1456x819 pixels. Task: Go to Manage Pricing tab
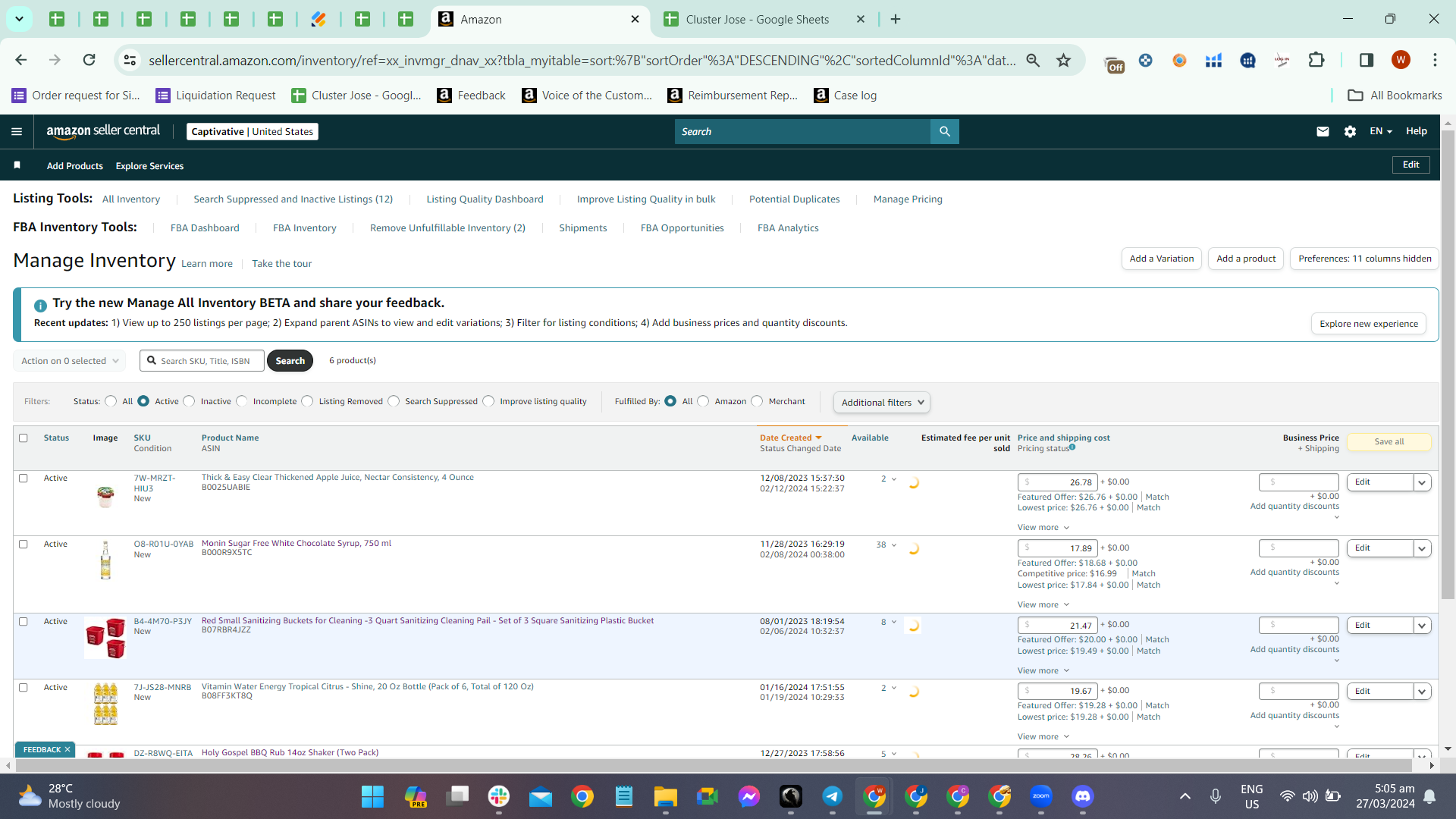908,199
